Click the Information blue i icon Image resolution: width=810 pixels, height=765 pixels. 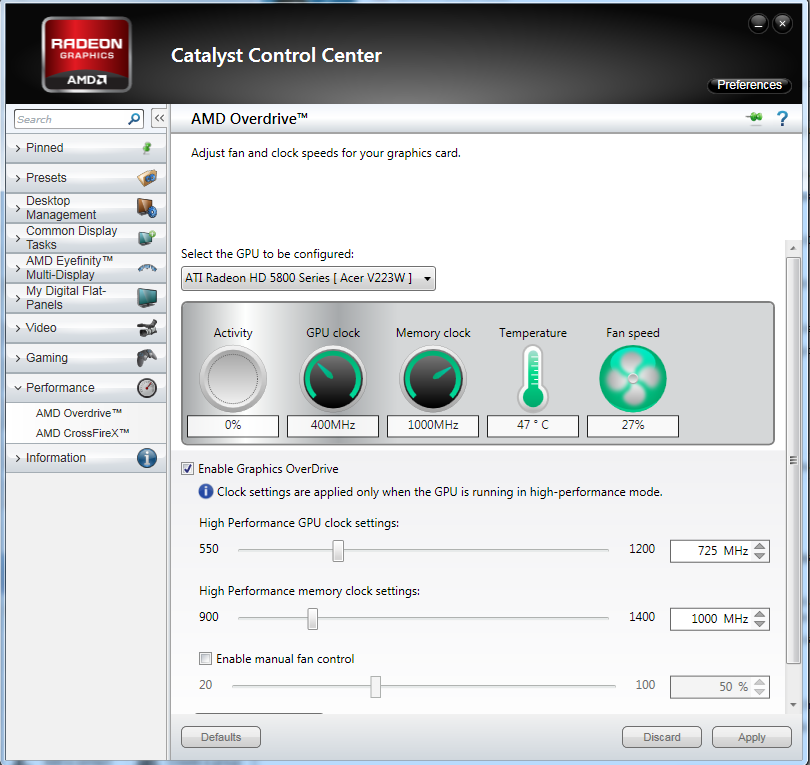(147, 458)
